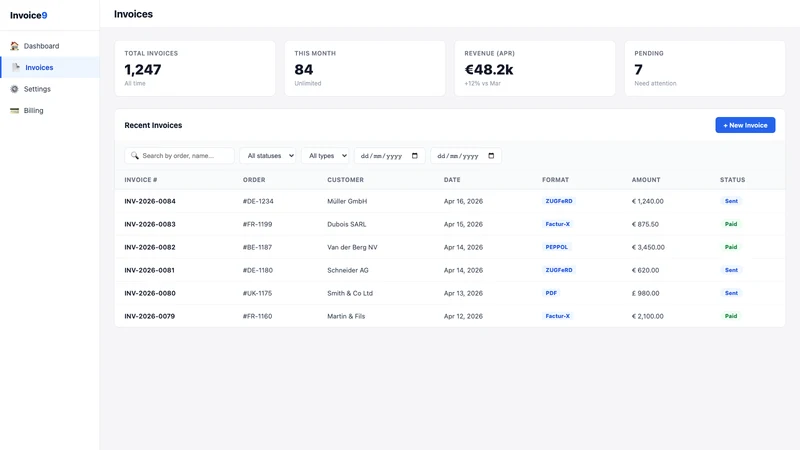Click amount € 3,450.00
Screen dimensions: 800x450
tap(648, 247)
